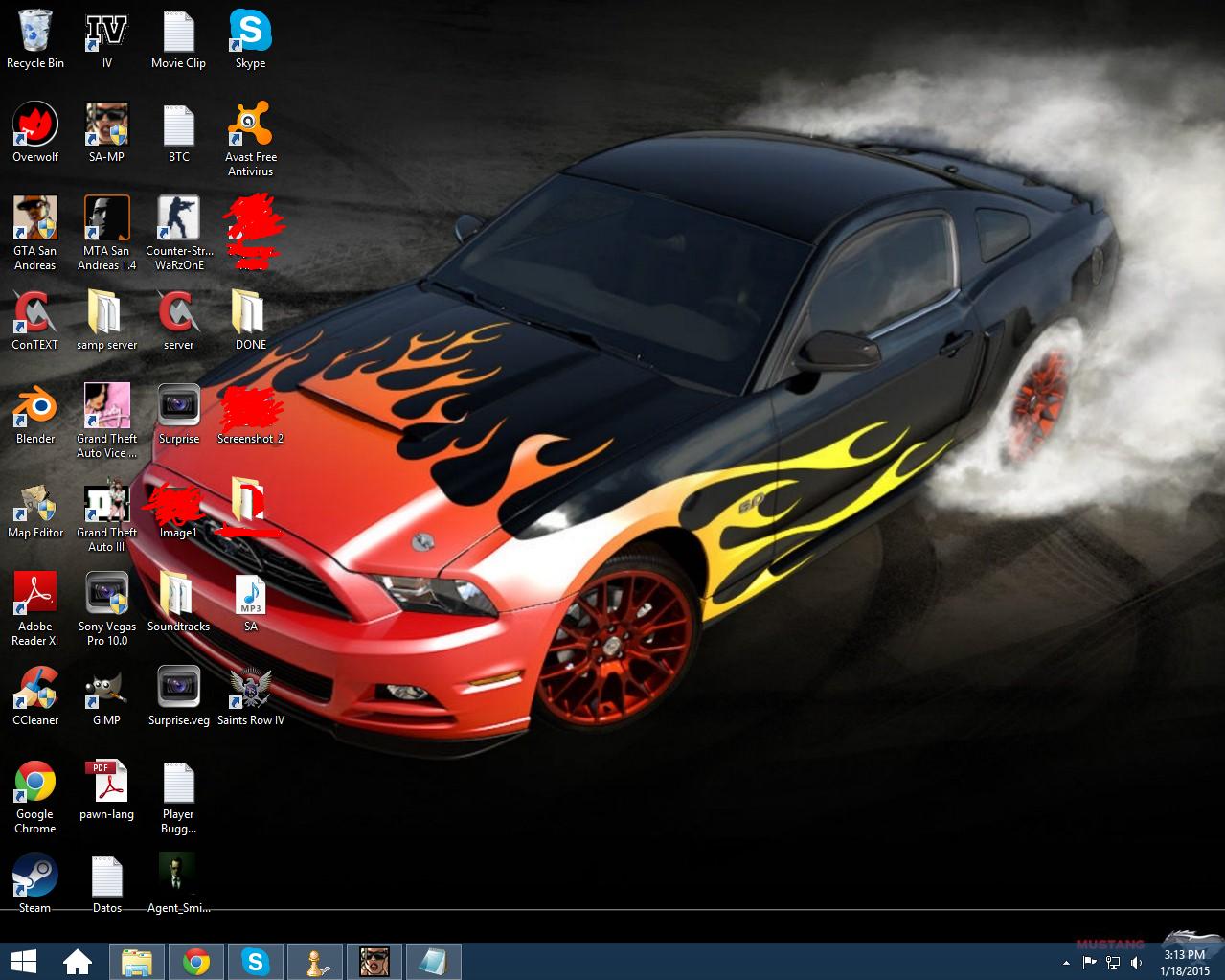Open the volume speaker tray icon
This screenshot has width=1225, height=980.
click(x=1136, y=963)
